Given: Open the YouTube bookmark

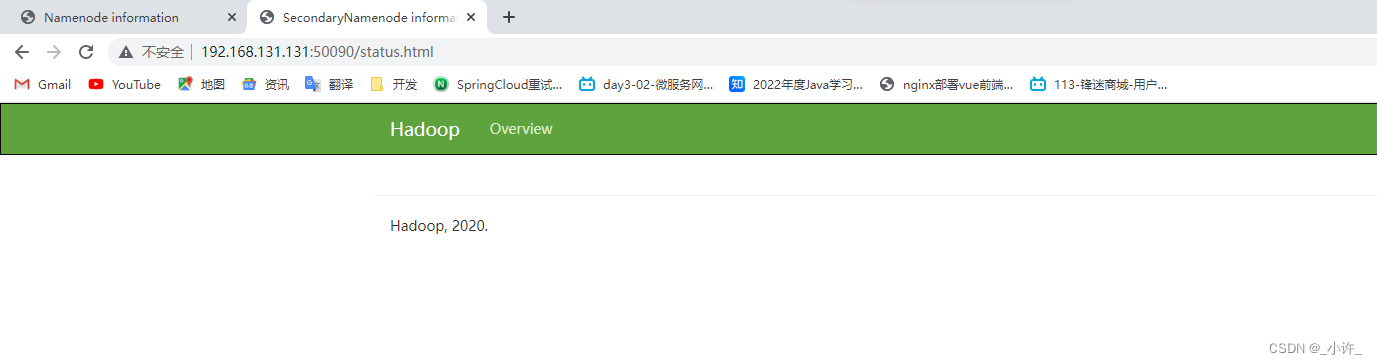Looking at the screenshot, I should (x=125, y=85).
